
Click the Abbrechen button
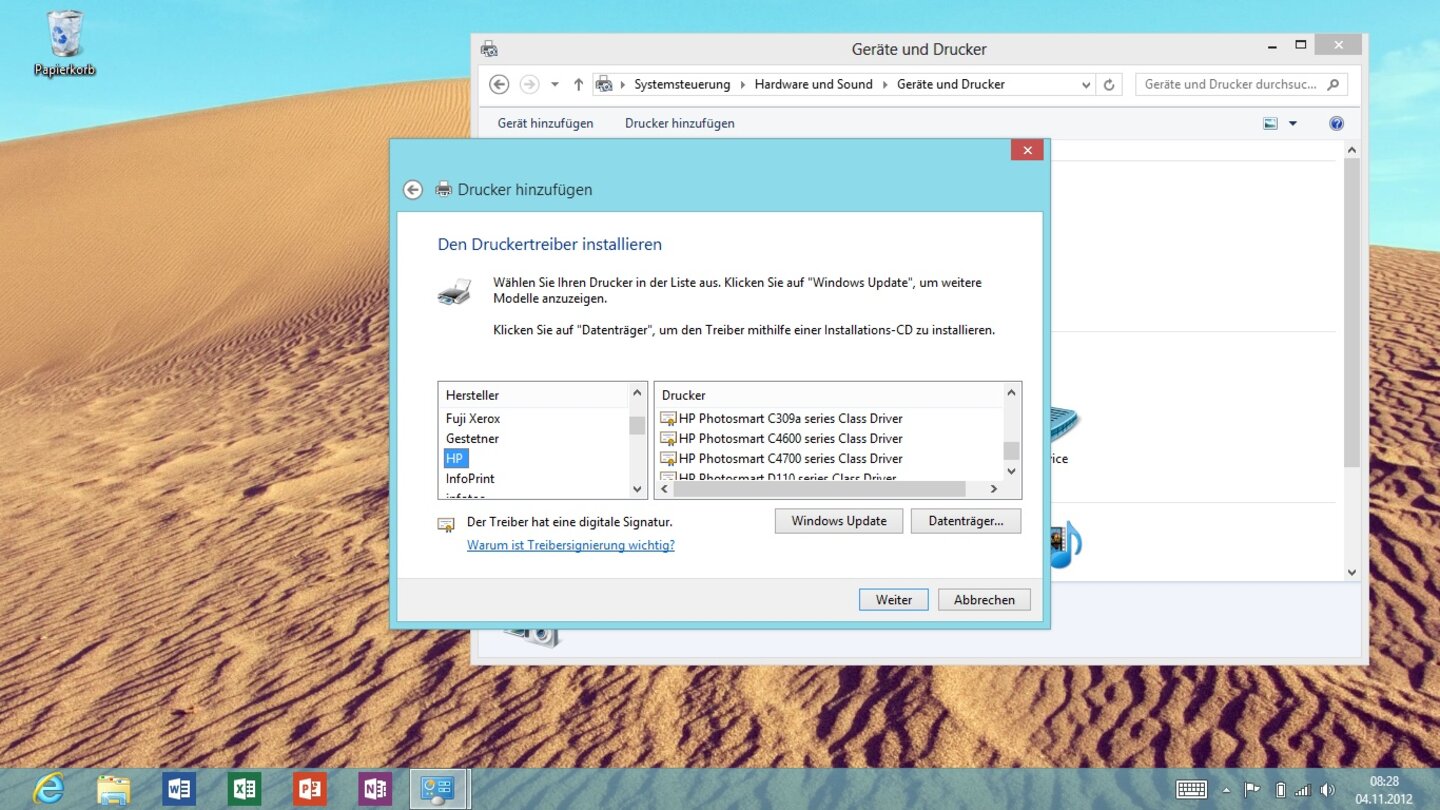pyautogui.click(x=984, y=600)
